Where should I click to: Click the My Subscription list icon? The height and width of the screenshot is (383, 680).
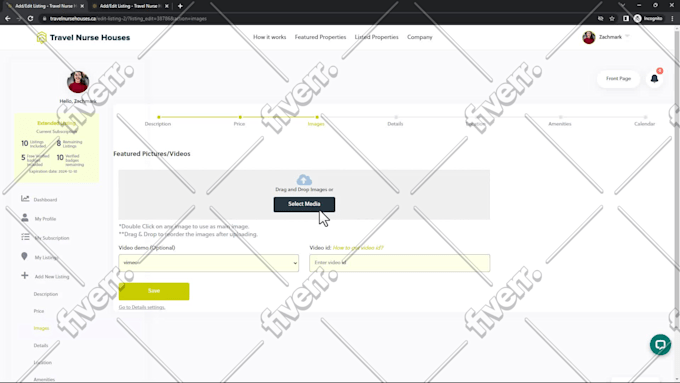click(25, 237)
